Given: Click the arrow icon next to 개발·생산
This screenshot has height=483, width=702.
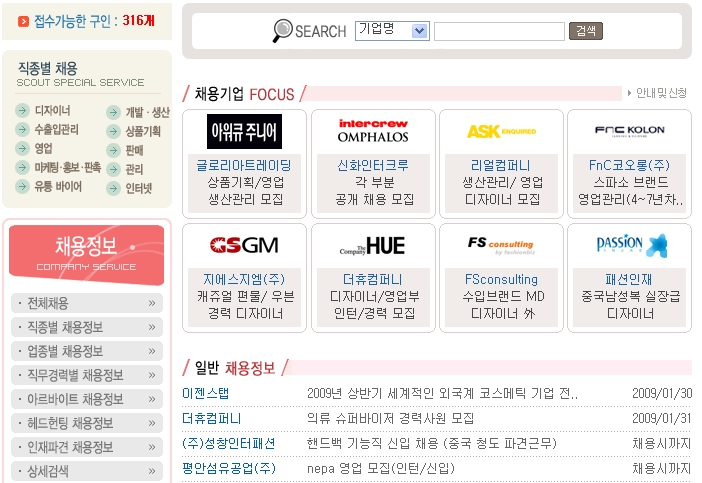Looking at the screenshot, I should 113,112.
